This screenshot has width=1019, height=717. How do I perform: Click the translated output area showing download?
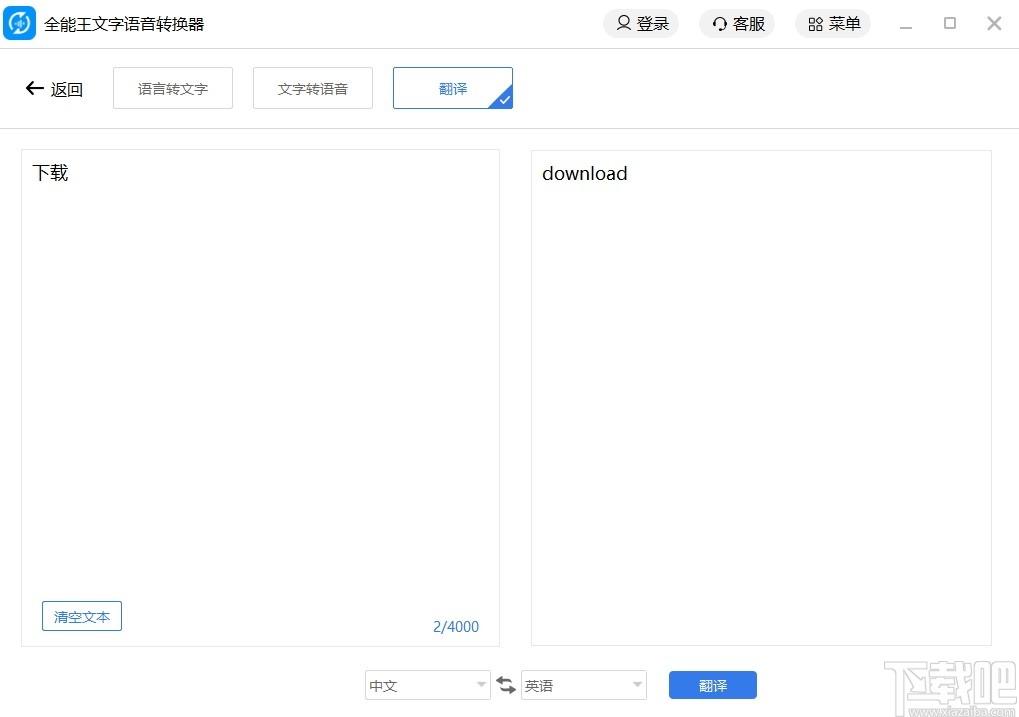761,398
